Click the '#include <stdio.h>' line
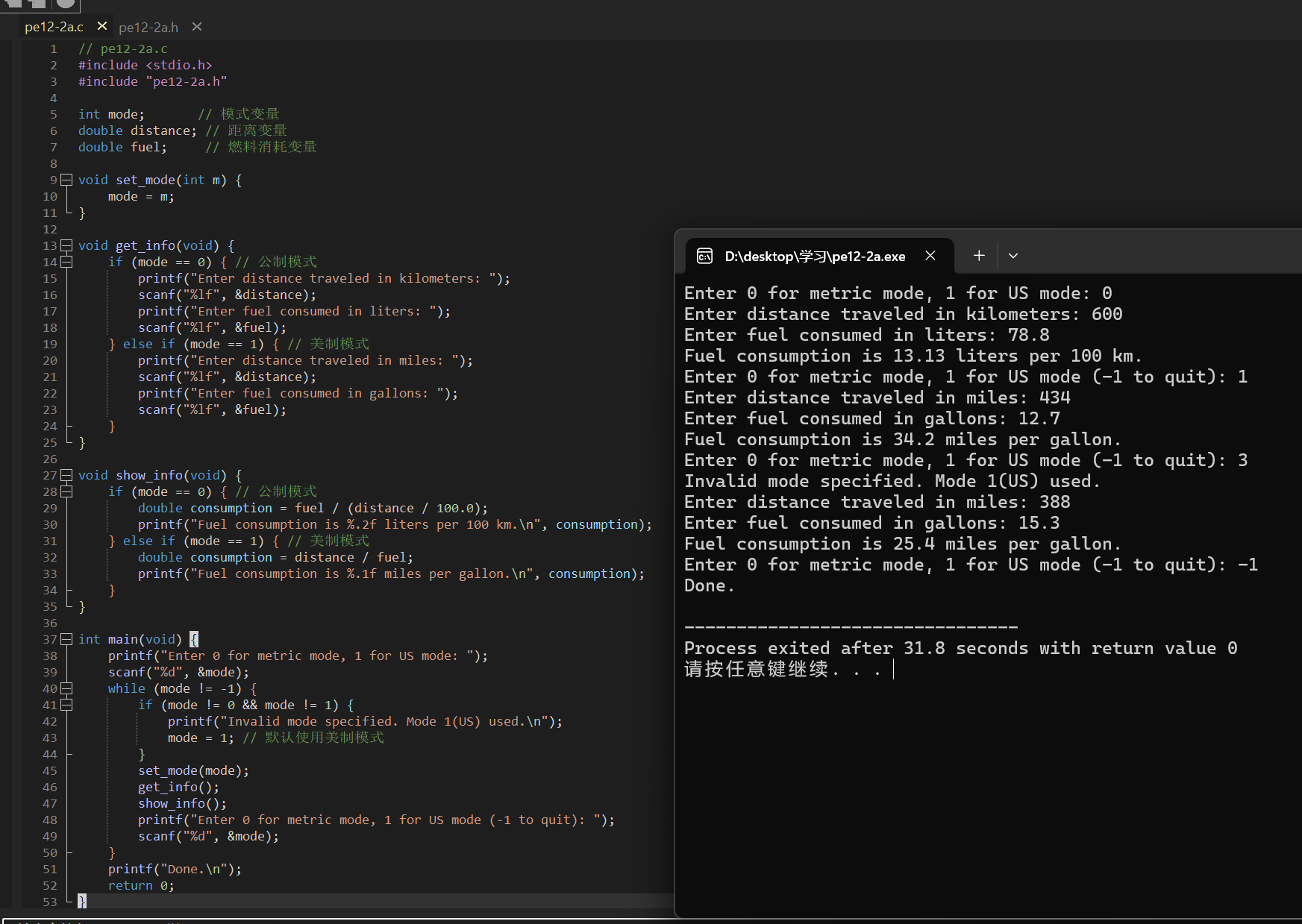The width and height of the screenshot is (1302, 924). (145, 65)
